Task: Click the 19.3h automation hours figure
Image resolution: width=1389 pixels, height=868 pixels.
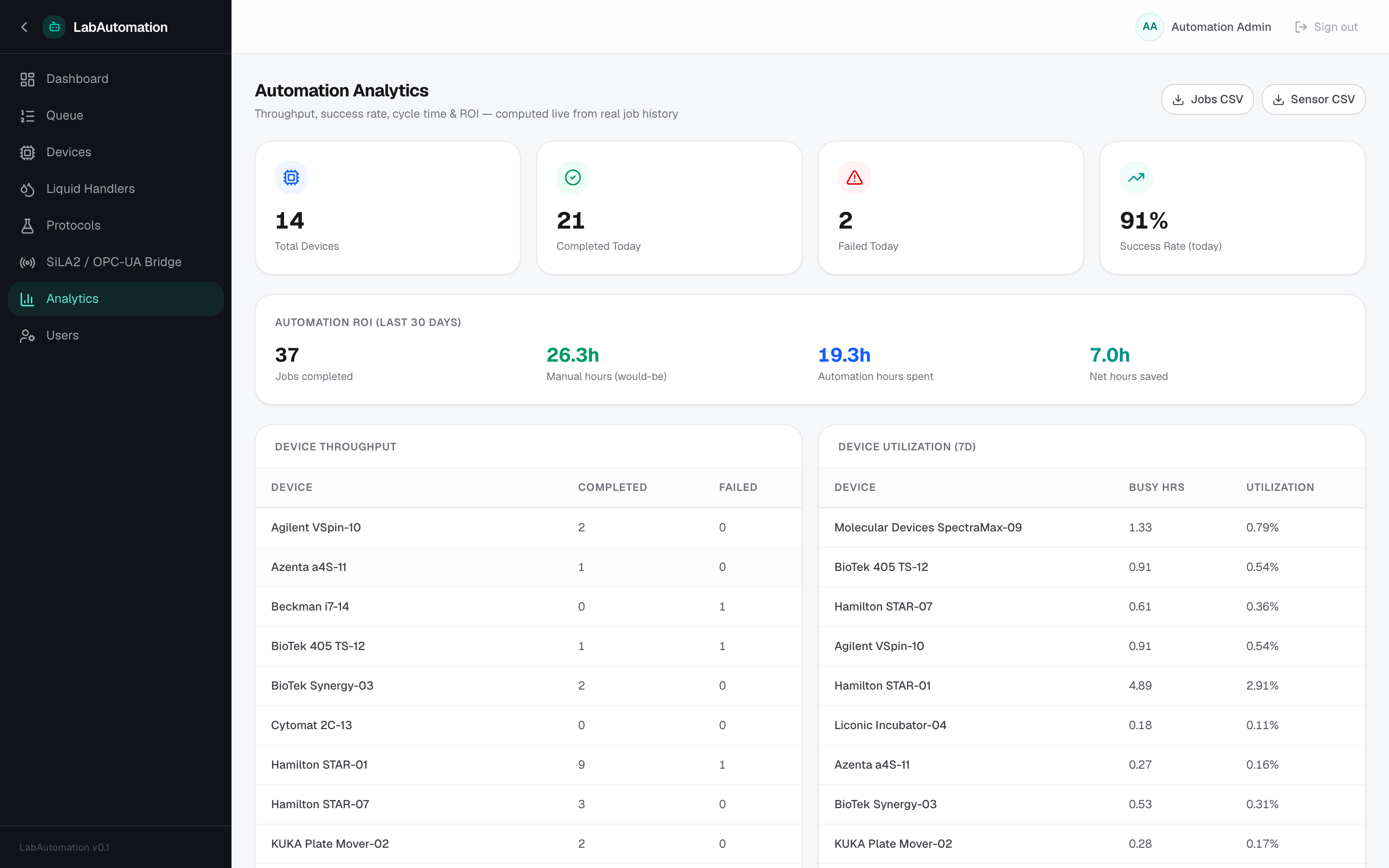Action: tap(844, 355)
